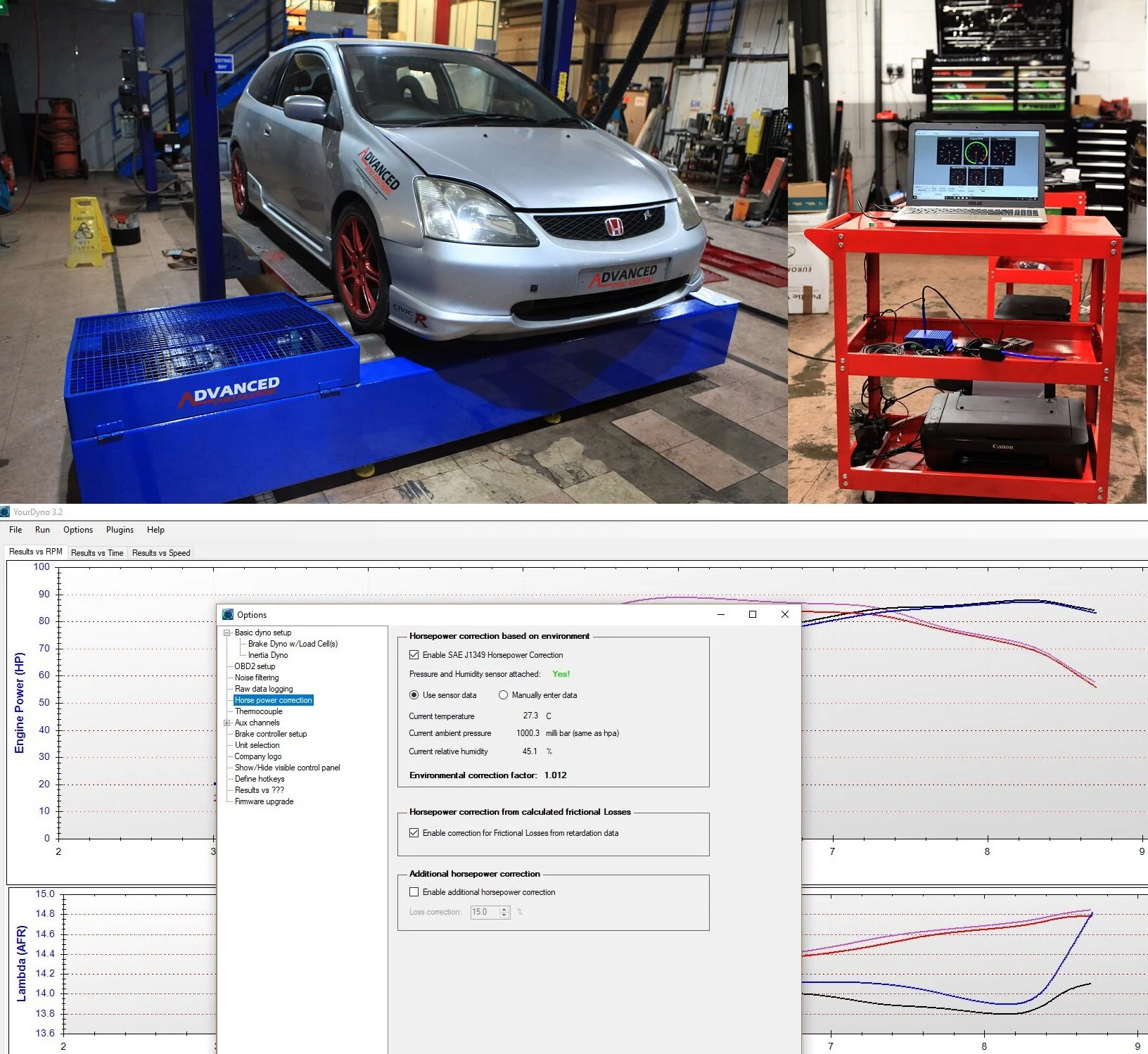
Task: Toggle Enable SAE J1349 Horsepower Correction checkbox
Action: pyautogui.click(x=414, y=655)
